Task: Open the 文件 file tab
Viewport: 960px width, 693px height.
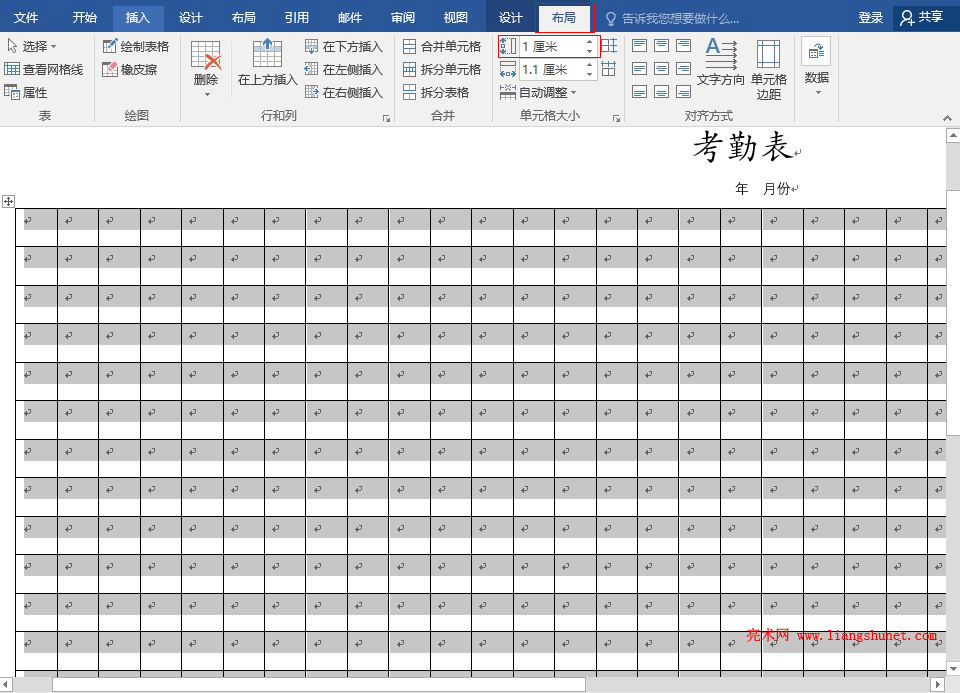Action: coord(26,17)
